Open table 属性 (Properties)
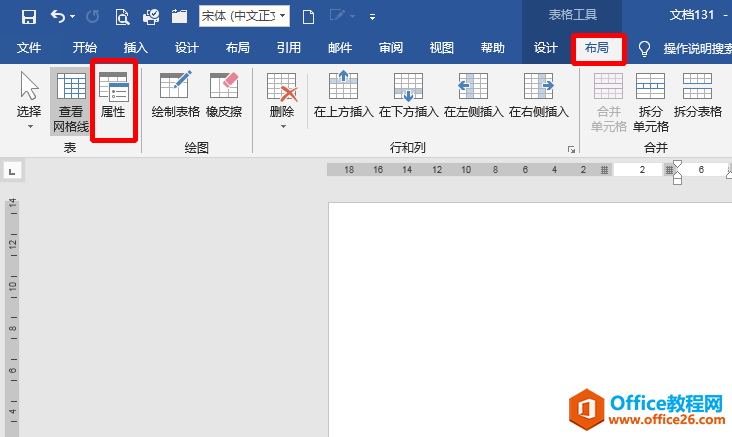 (113, 97)
